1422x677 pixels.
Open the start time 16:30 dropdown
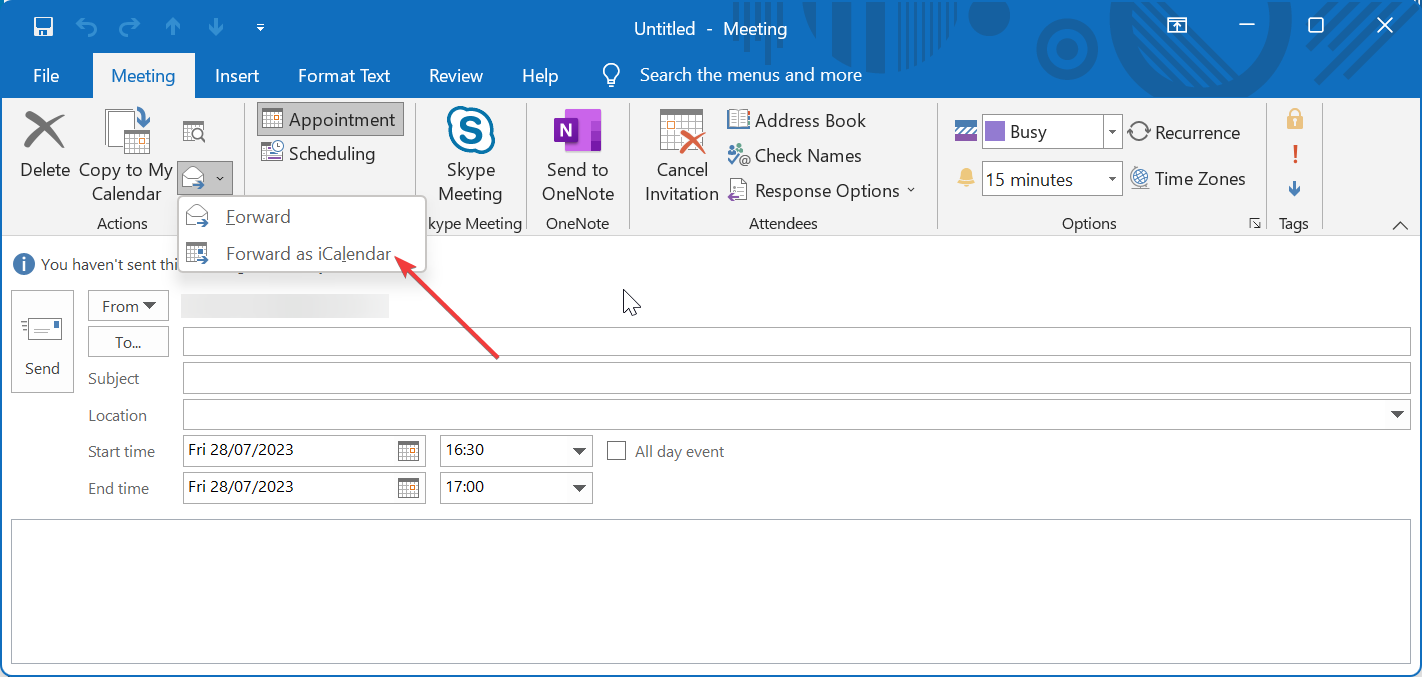[x=579, y=451]
